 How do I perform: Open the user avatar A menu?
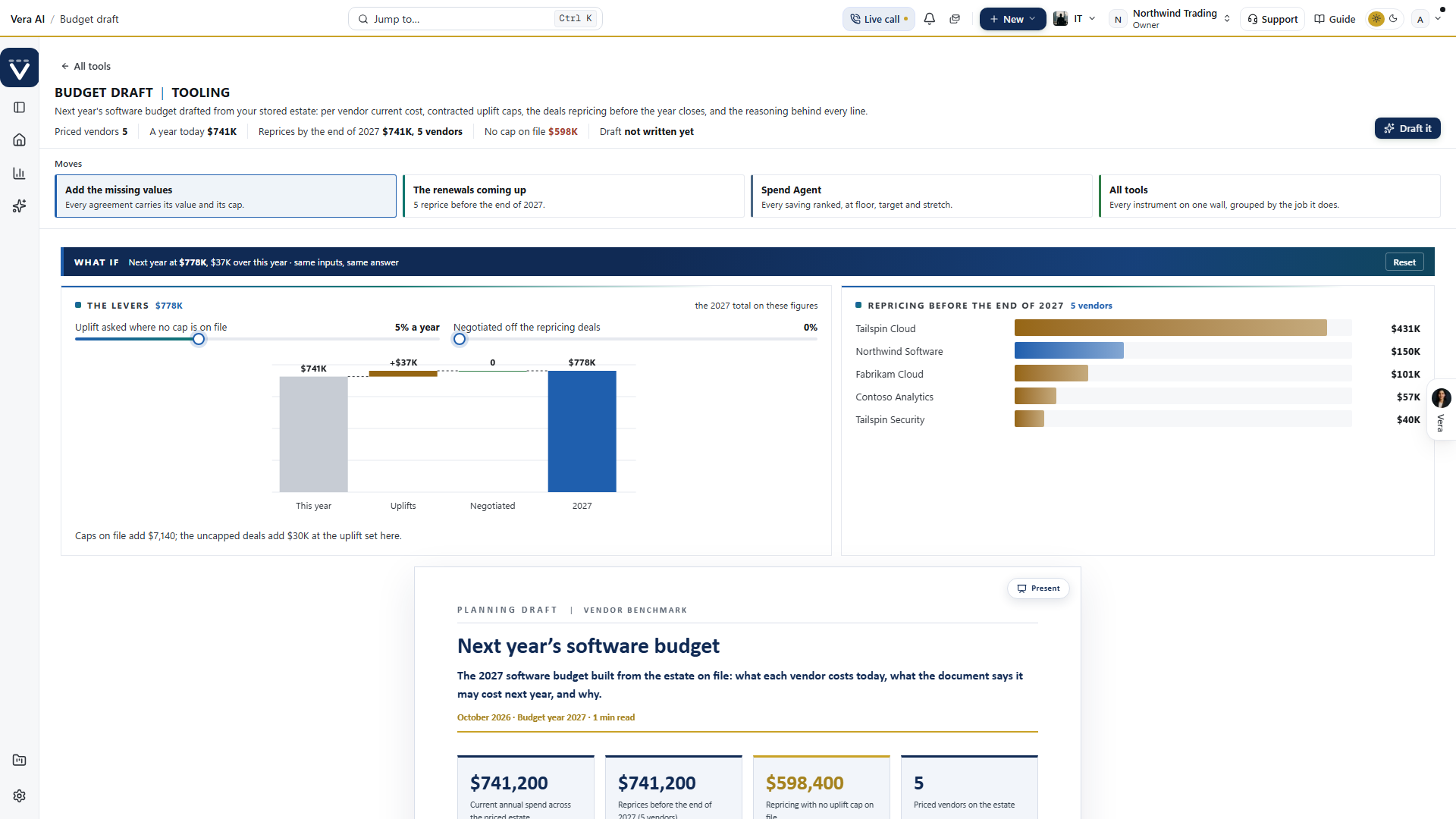(x=1426, y=19)
